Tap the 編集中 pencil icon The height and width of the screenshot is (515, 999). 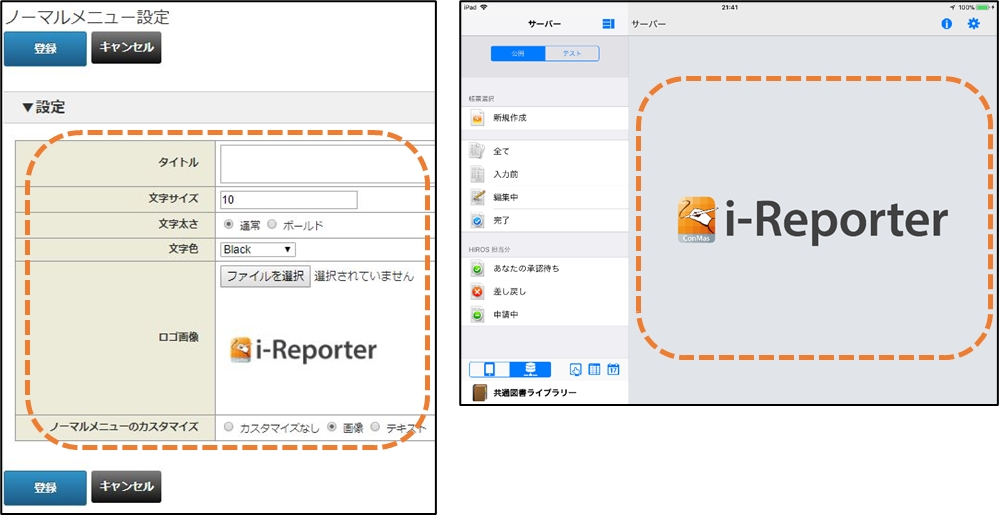click(x=477, y=197)
